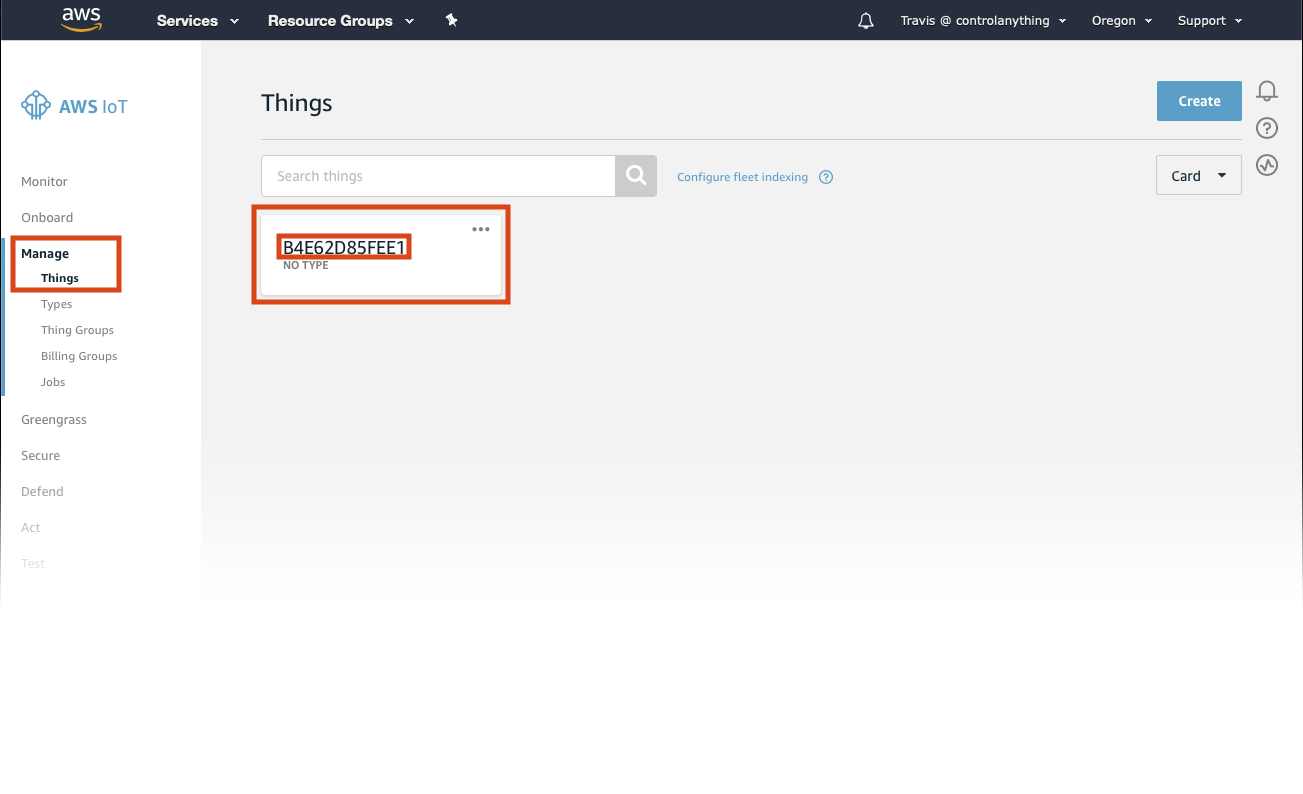Open the thing card ellipsis menu
1303x794 pixels.
[480, 228]
